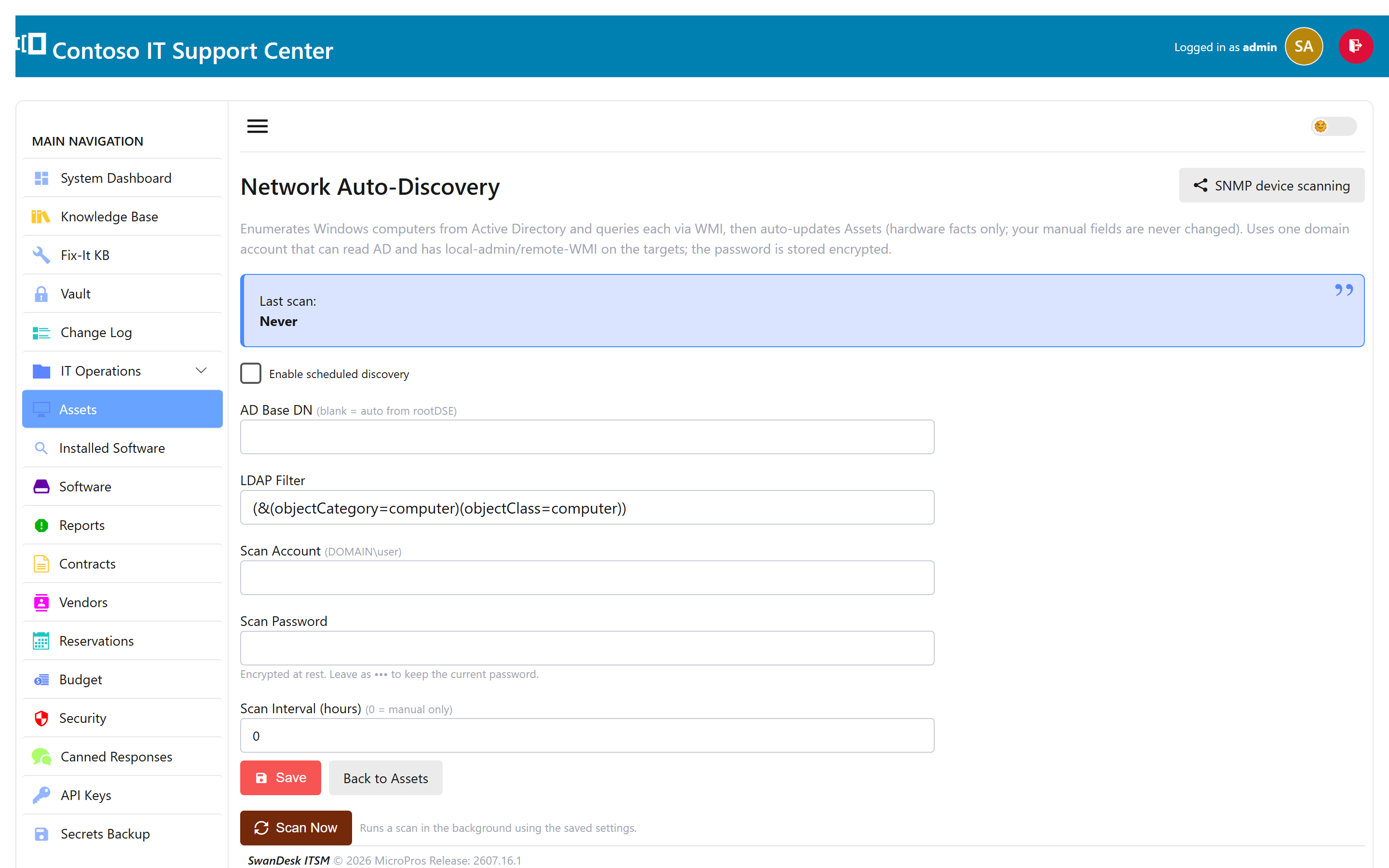Click the Contracts document icon
Viewport: 1389px width, 868px height.
point(41,564)
